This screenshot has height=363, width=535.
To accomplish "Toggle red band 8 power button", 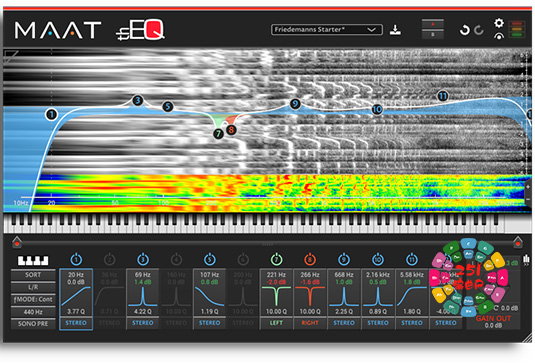I will [x=310, y=260].
